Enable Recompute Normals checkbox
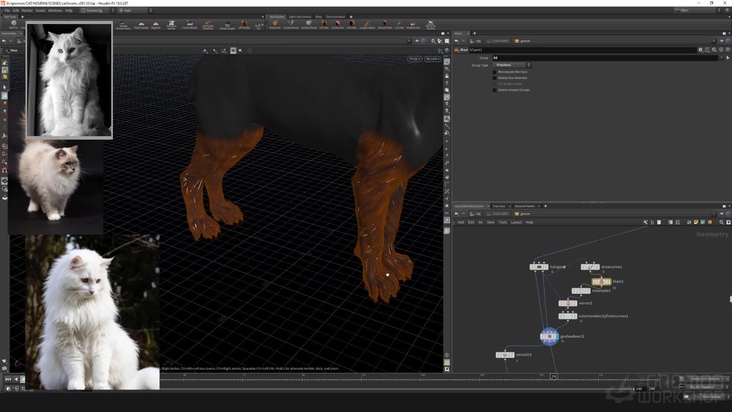The height and width of the screenshot is (412, 732). click(x=494, y=72)
